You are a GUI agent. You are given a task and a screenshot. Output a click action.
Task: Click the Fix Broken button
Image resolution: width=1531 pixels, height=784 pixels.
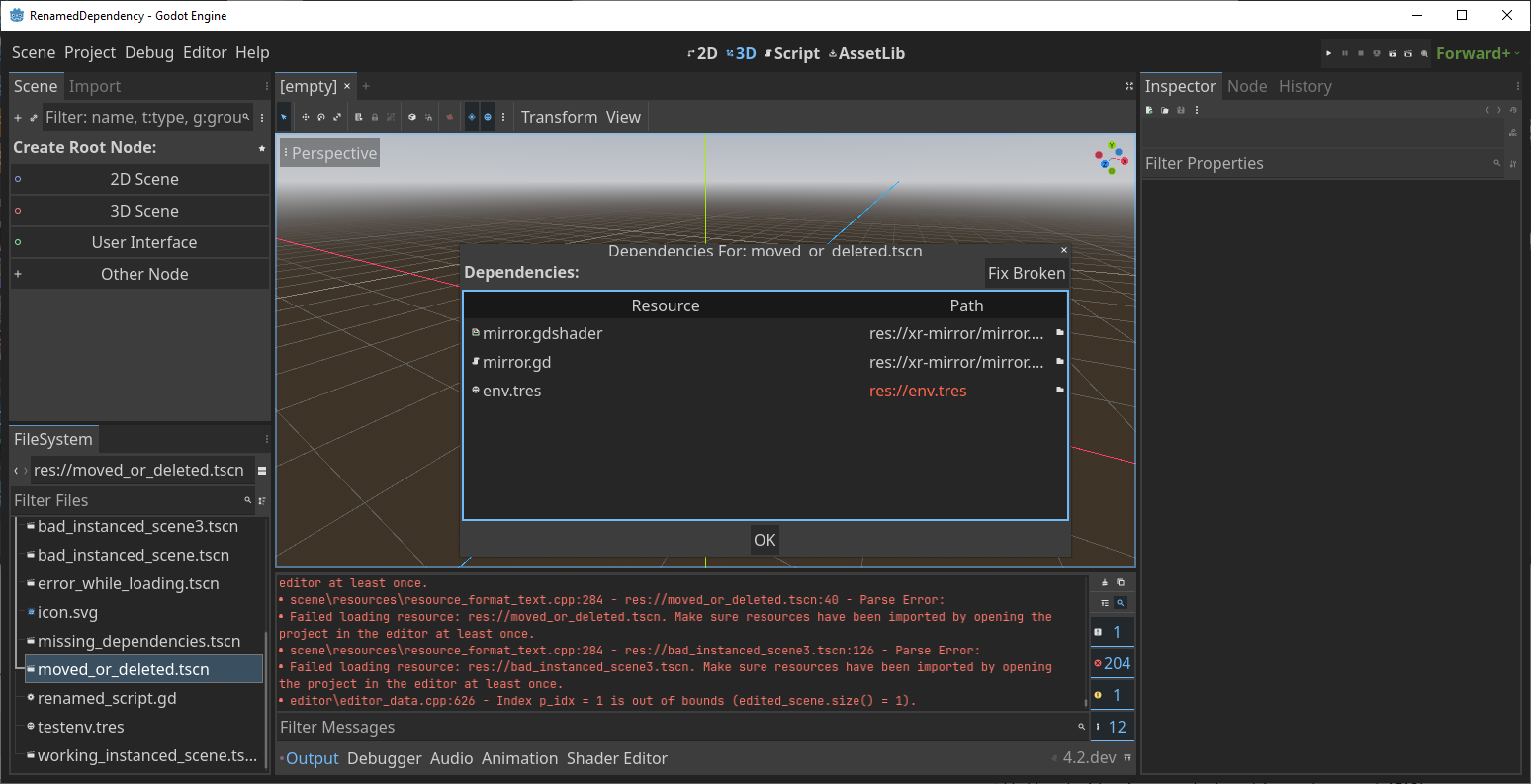[1027, 273]
